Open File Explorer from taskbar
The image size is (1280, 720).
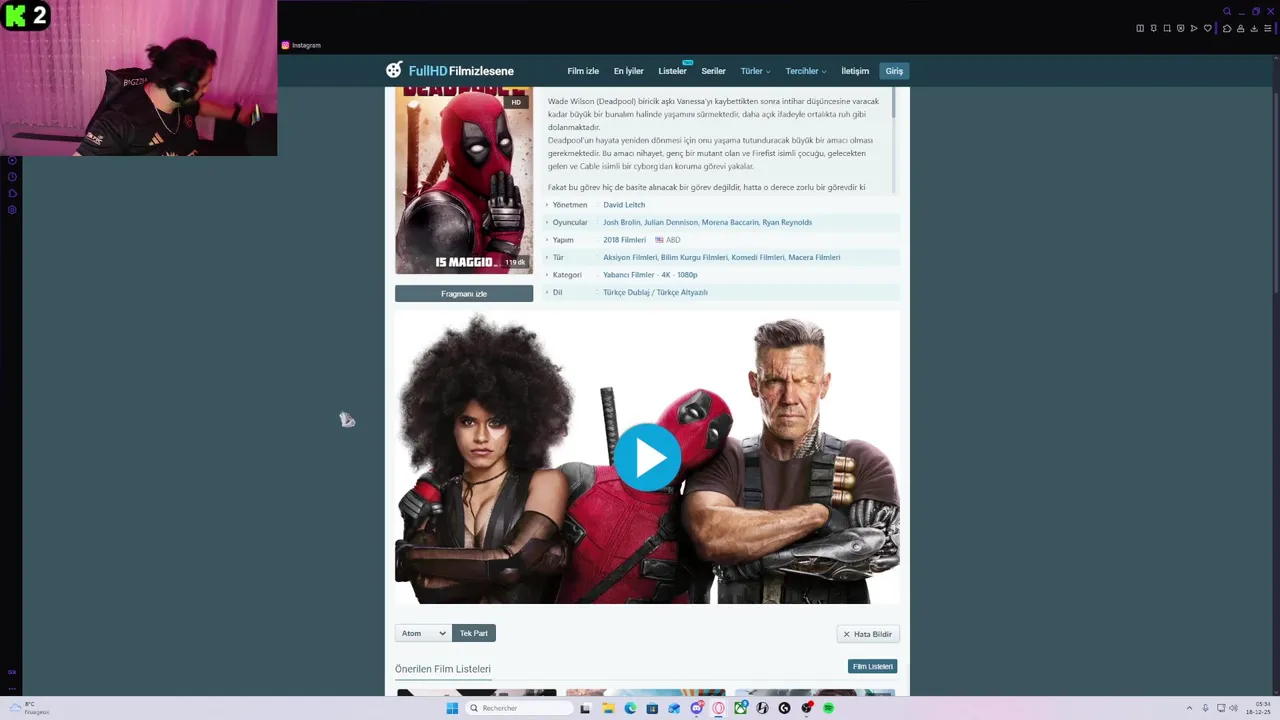tap(608, 708)
